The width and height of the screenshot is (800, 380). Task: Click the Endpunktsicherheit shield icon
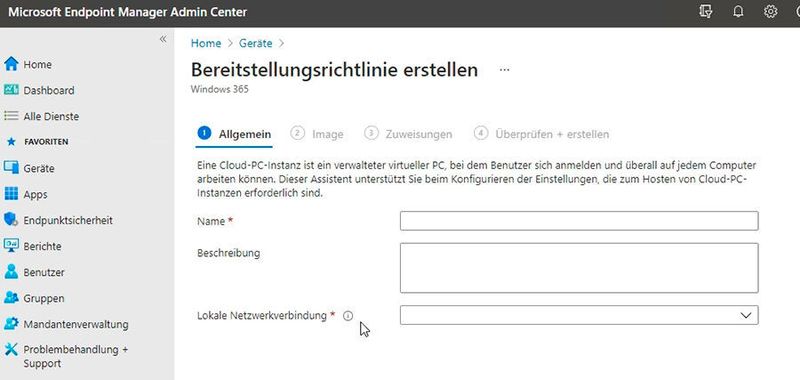pyautogui.click(x=11, y=220)
